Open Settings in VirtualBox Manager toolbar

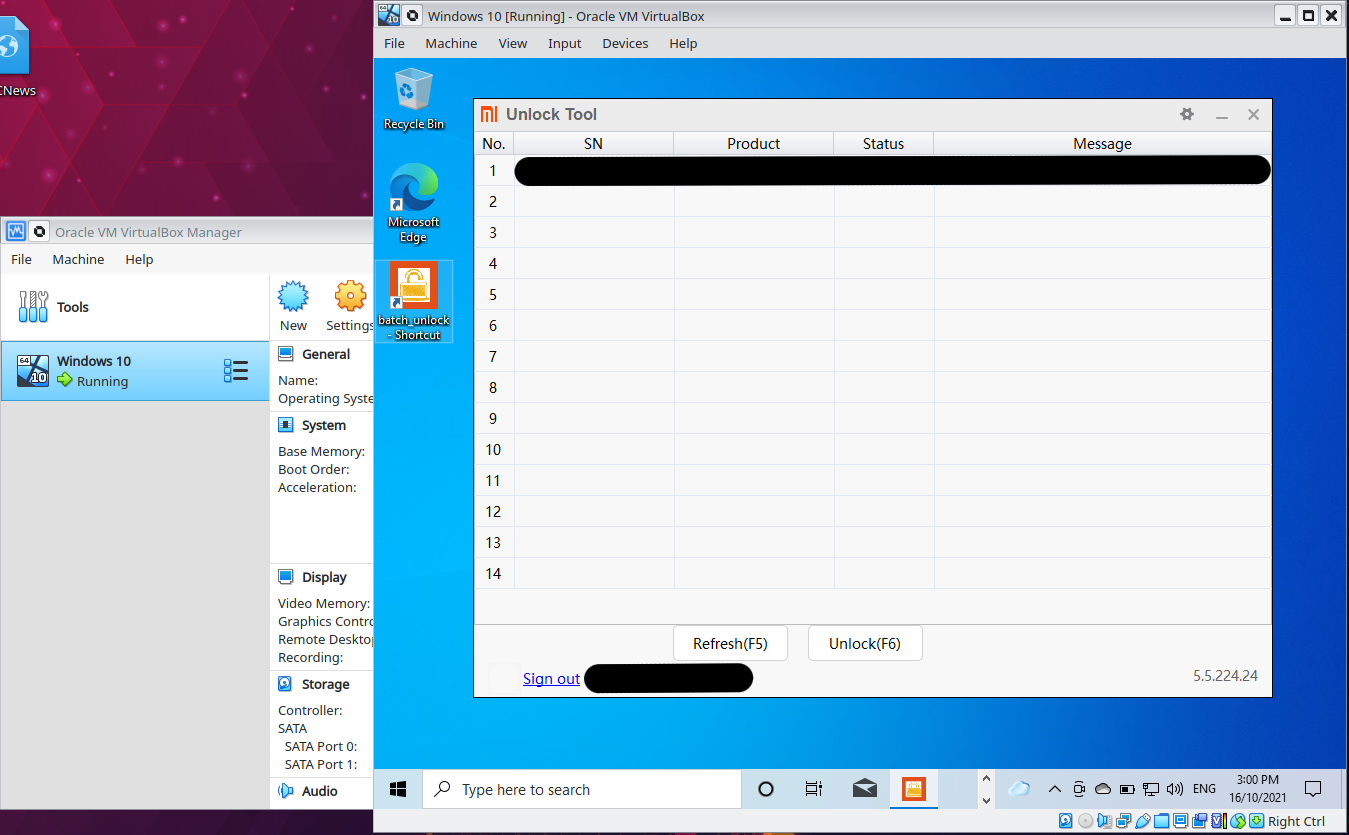(x=350, y=305)
